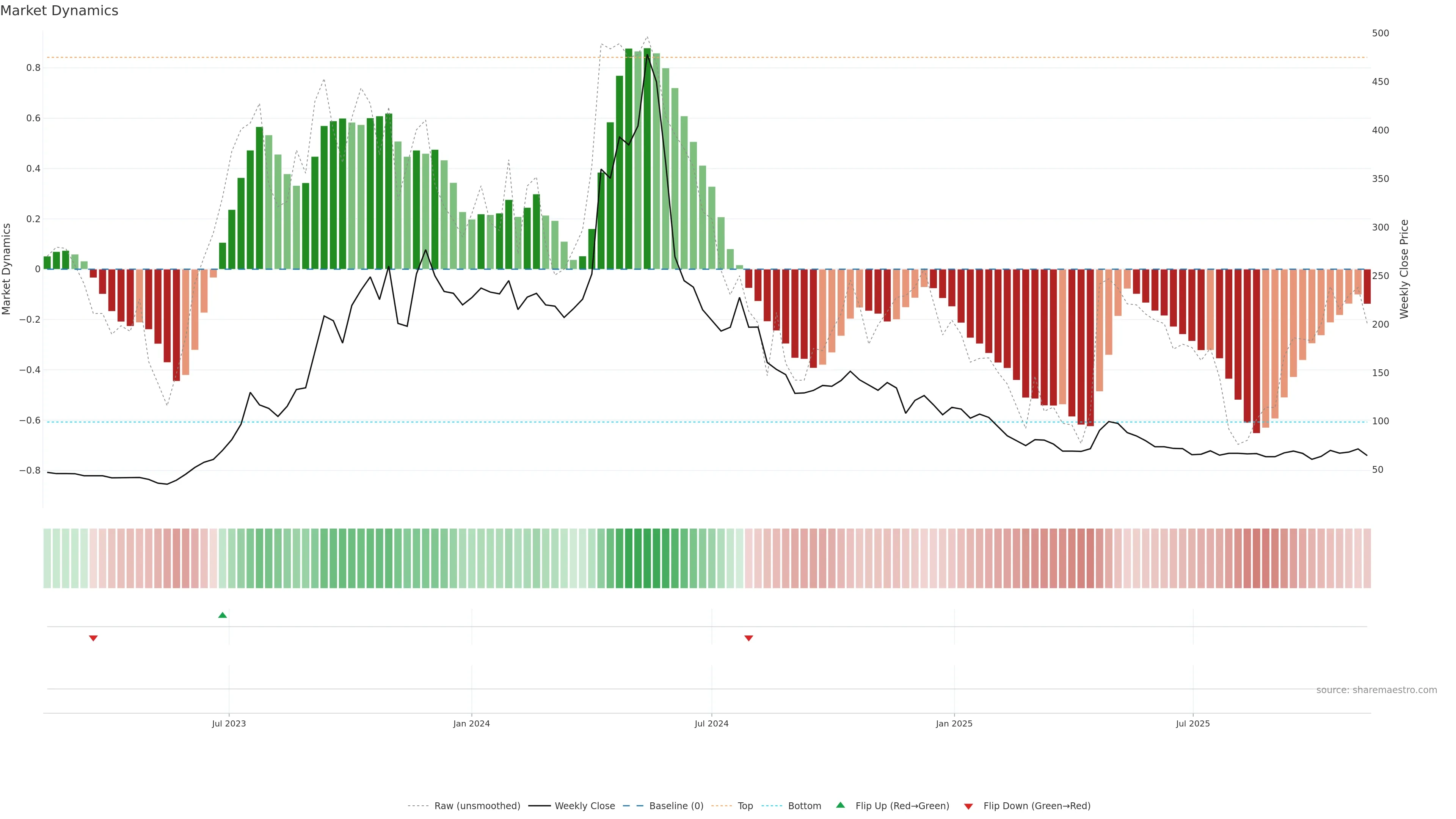Click the Market Dynamics chart title
1456x819 pixels.
pos(60,11)
